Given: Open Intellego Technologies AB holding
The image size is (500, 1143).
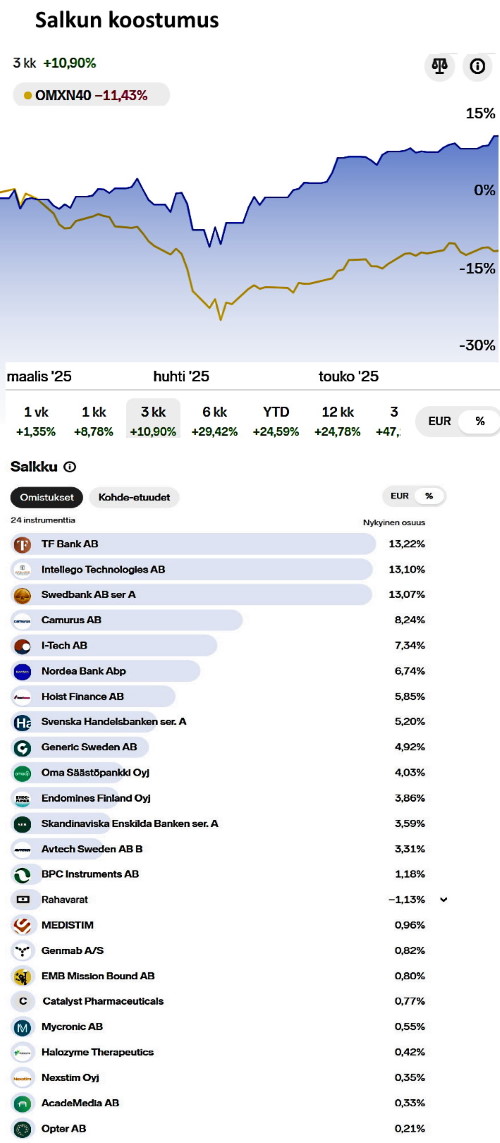Looking at the screenshot, I should tap(219, 569).
